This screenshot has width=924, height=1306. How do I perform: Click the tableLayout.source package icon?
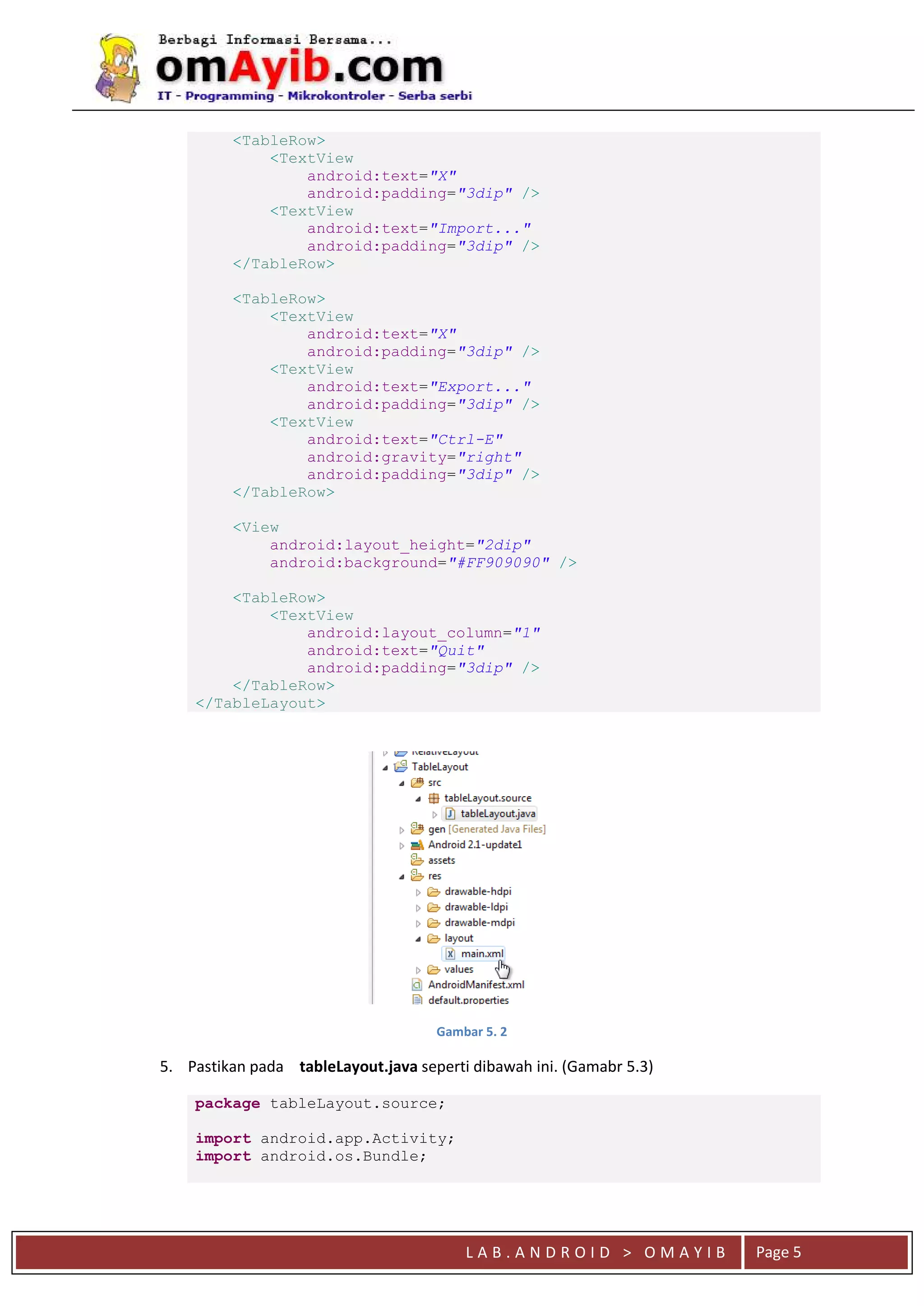coord(434,798)
